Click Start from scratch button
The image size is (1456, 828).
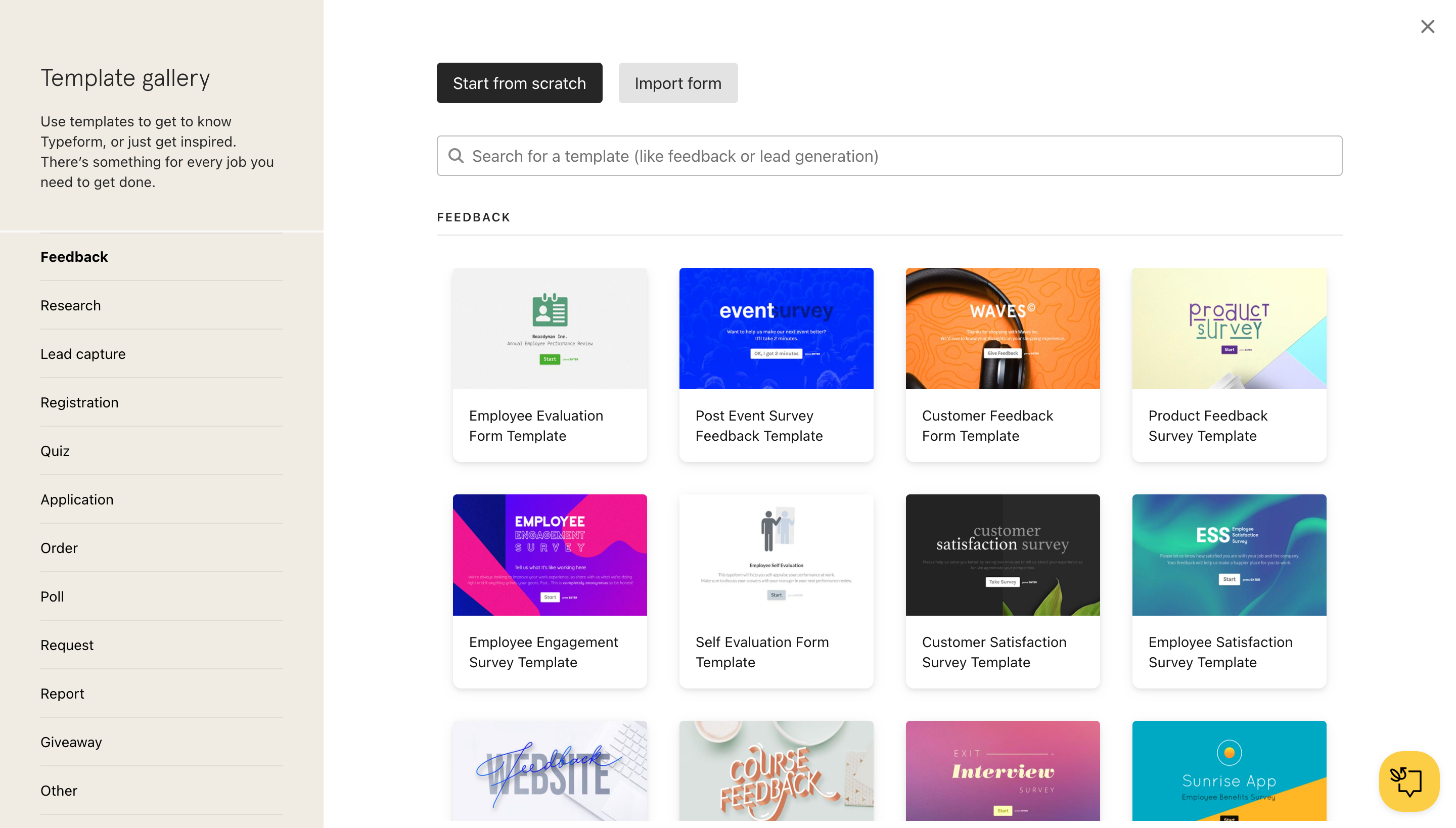click(519, 83)
